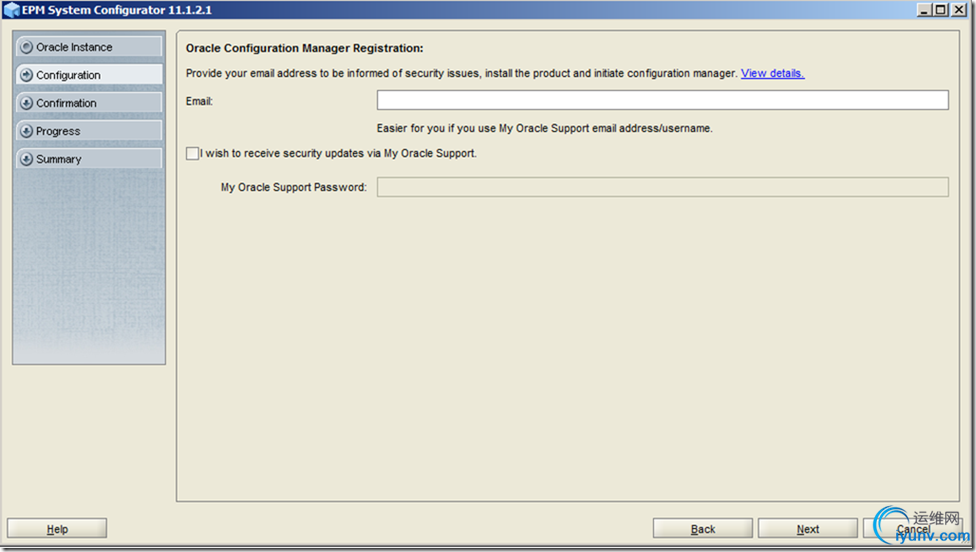Select the Oracle Instance step label
Screen dimensions: 976x552
pos(74,47)
